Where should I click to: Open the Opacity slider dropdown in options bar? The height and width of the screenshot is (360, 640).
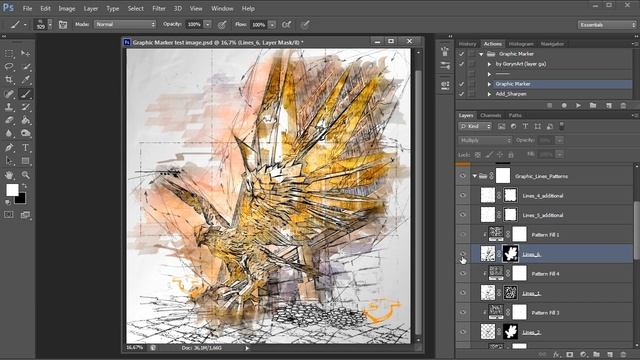coord(207,25)
